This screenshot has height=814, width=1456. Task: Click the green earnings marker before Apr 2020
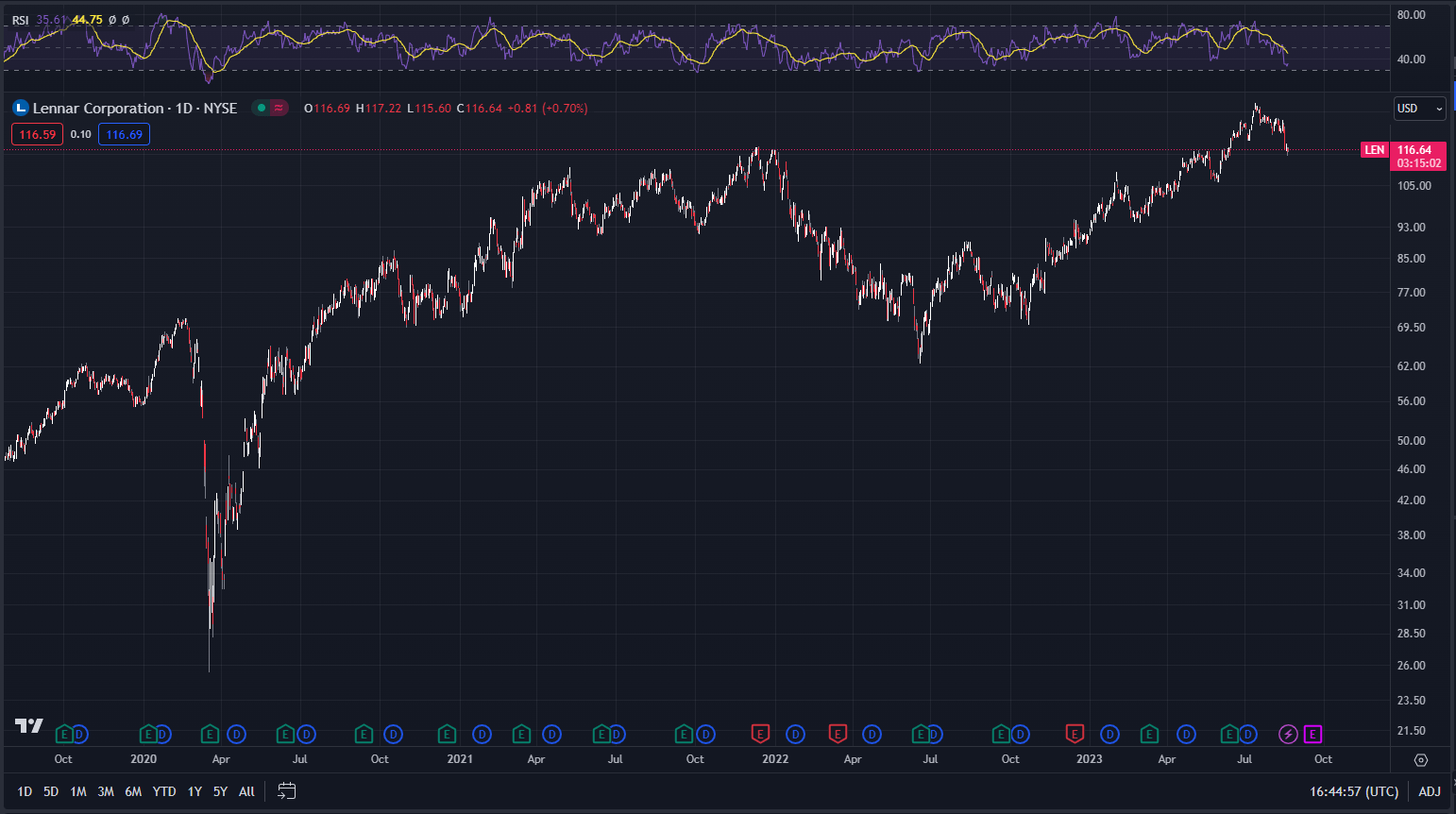coord(211,734)
